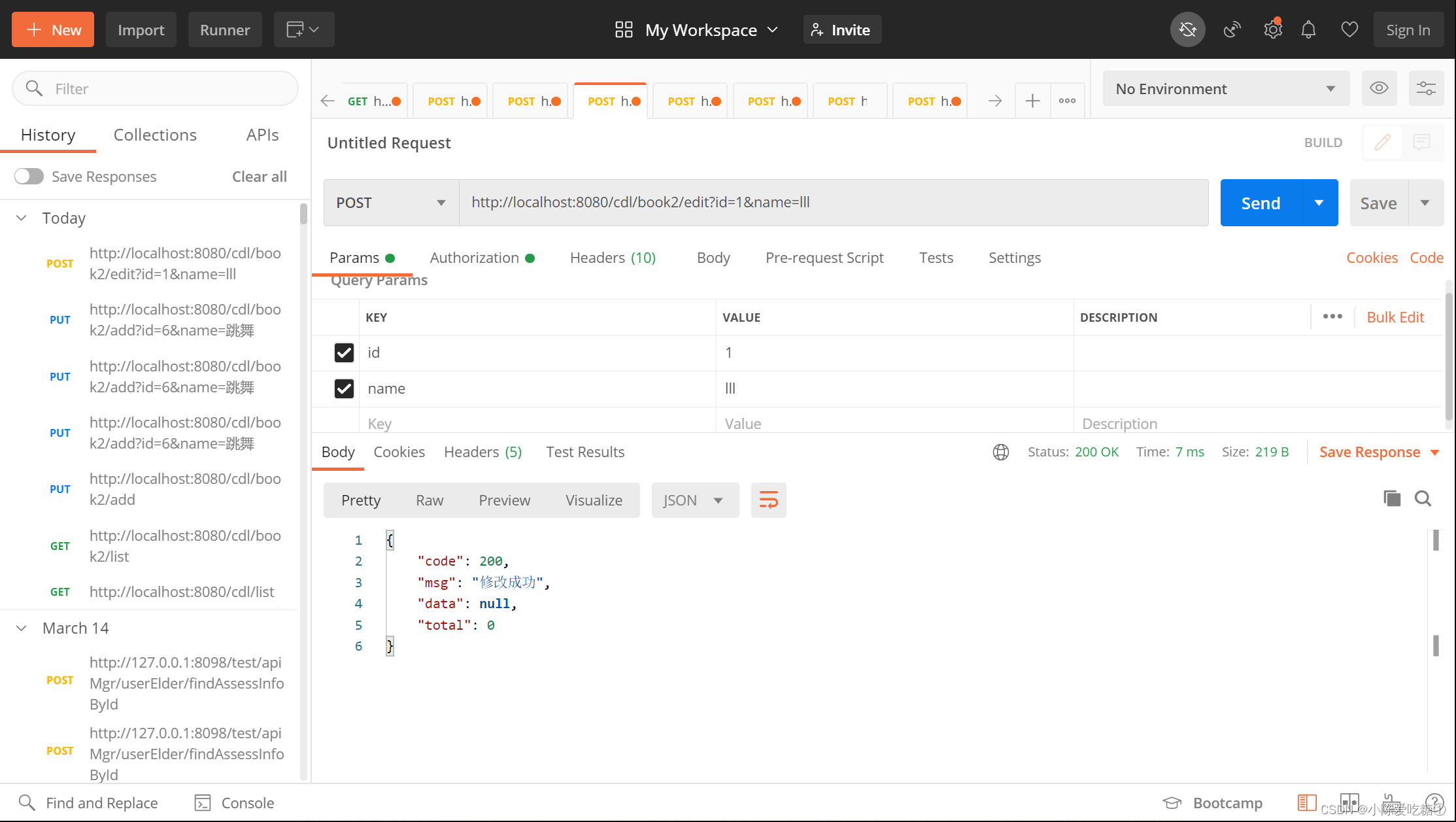Uncheck the name query parameter checkbox
Image resolution: width=1456 pixels, height=822 pixels.
[344, 389]
